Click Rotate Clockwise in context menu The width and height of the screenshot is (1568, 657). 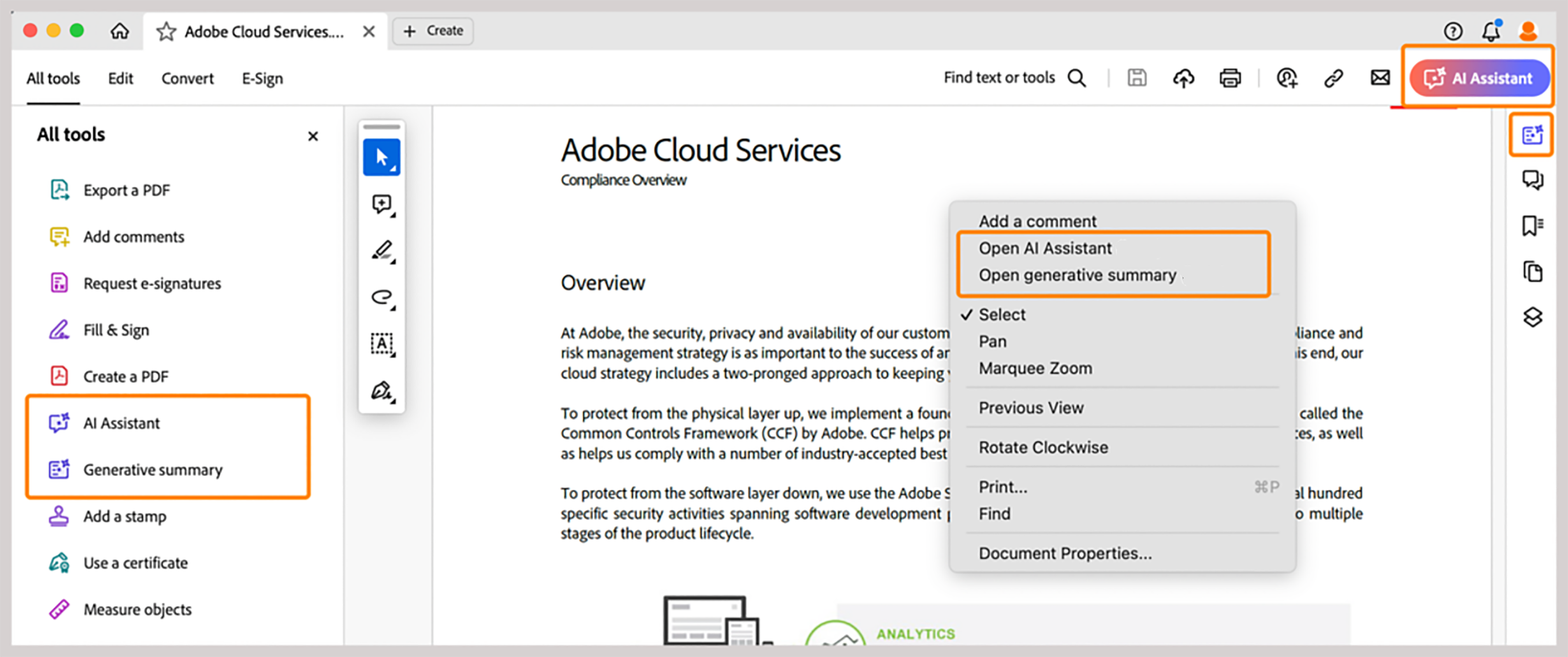pos(1043,447)
